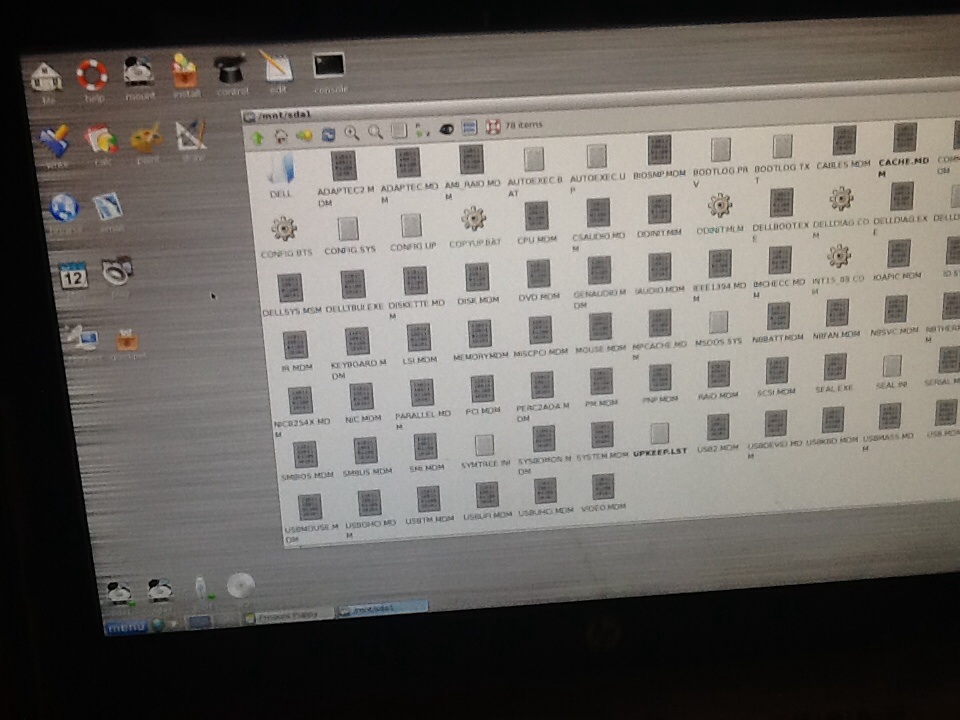Zoom out on file icons

tap(375, 132)
